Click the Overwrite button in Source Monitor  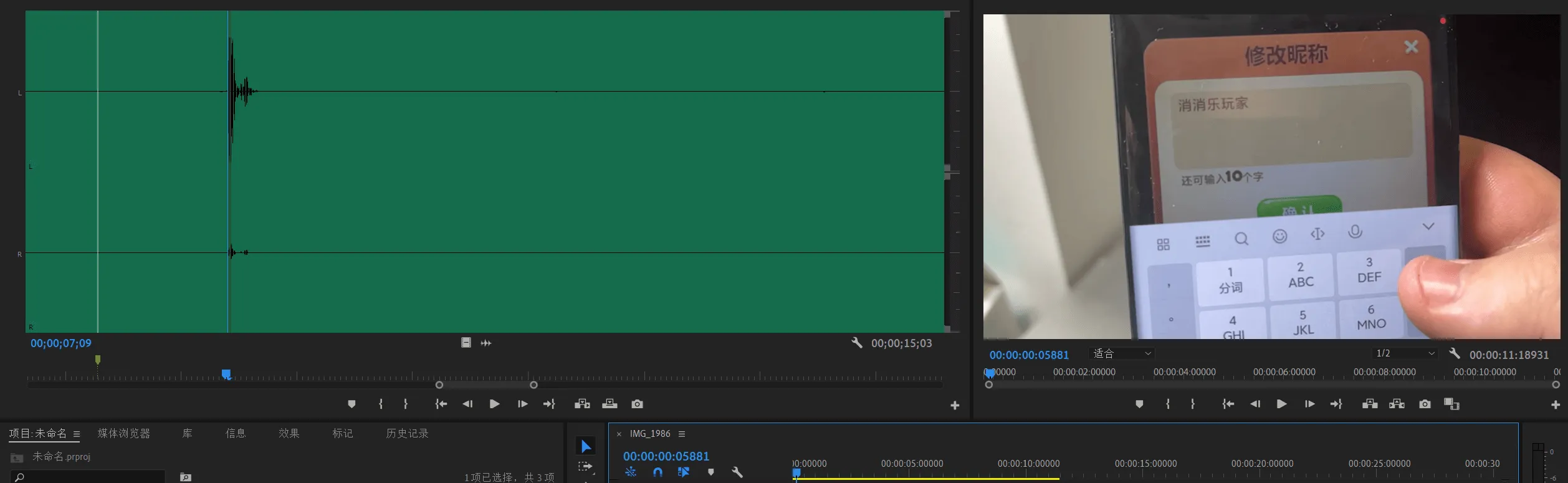tap(610, 404)
